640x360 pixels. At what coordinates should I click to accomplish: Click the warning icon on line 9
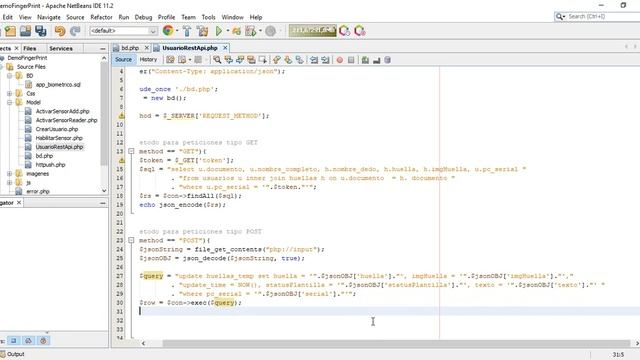click(121, 116)
